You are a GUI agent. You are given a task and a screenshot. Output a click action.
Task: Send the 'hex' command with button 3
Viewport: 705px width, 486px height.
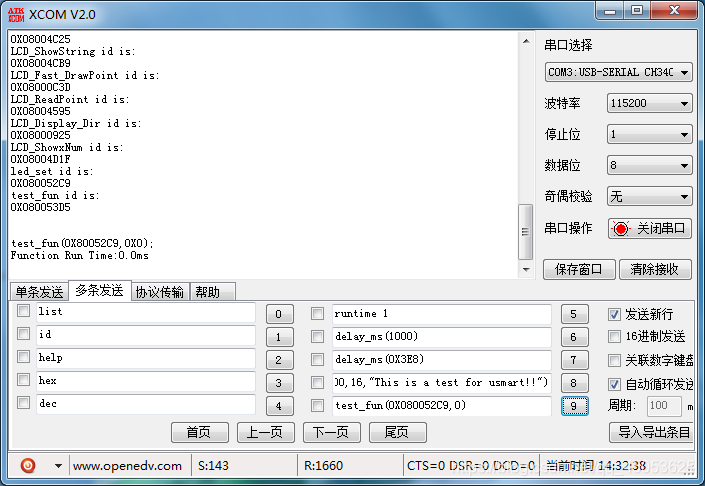(x=279, y=383)
